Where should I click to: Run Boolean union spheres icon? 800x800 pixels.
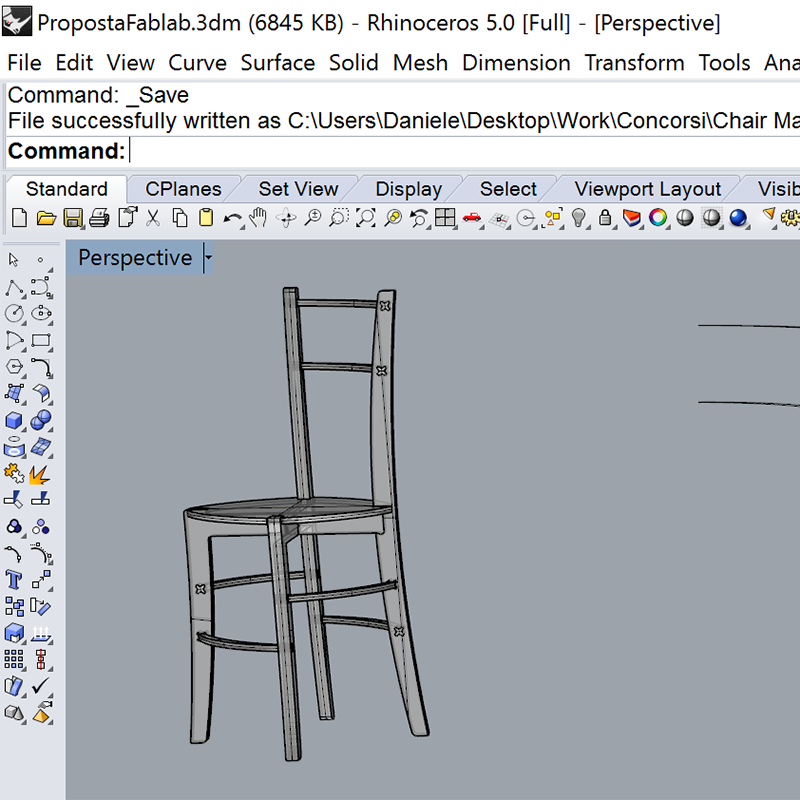(x=41, y=420)
